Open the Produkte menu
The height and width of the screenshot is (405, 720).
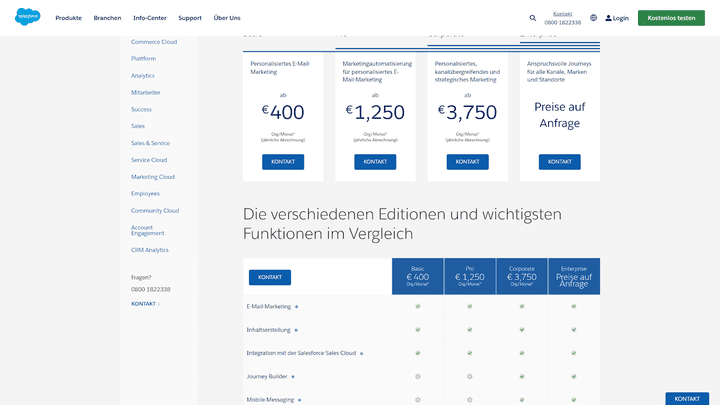68,18
